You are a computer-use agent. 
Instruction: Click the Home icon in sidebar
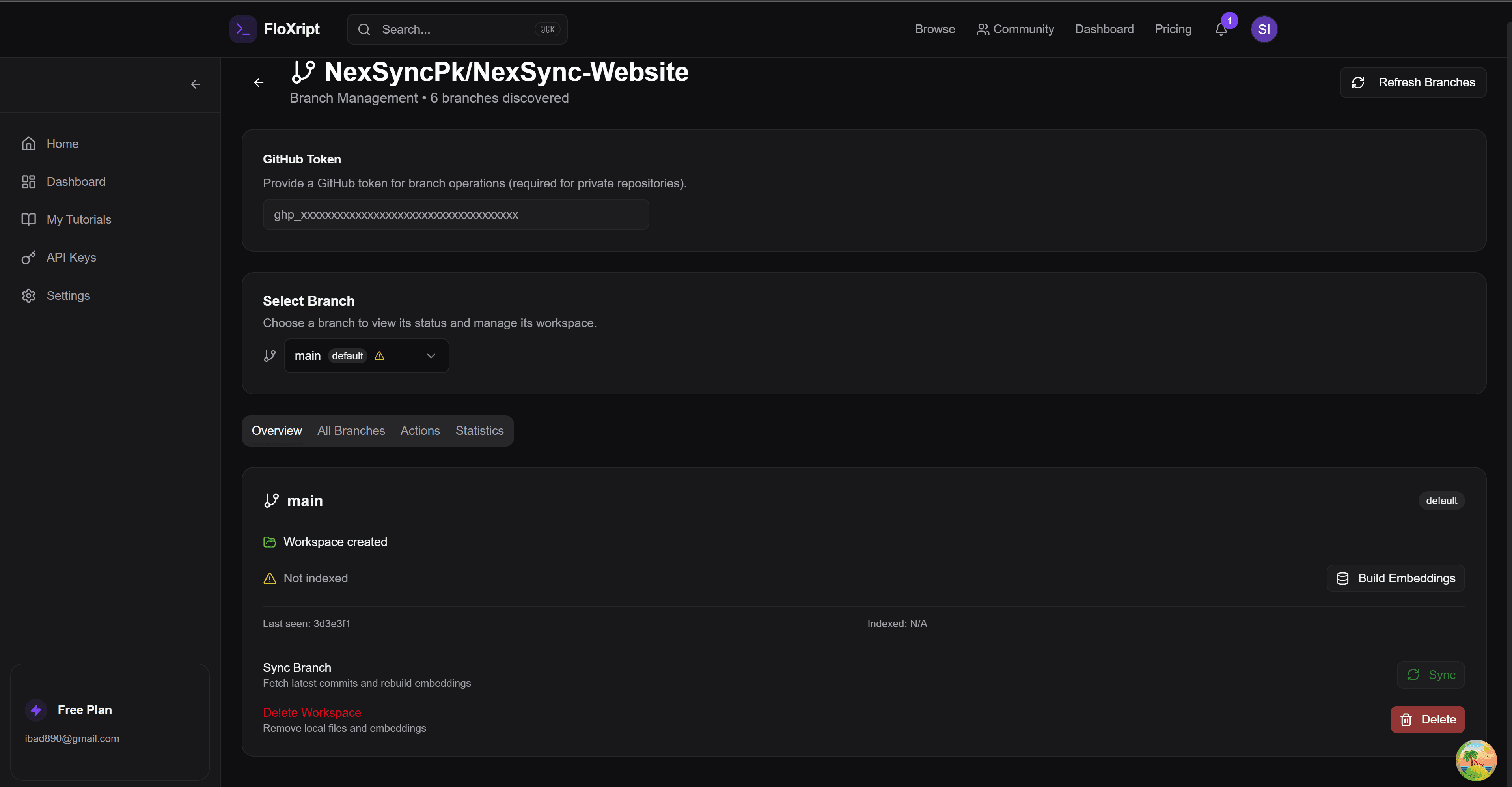[x=29, y=144]
